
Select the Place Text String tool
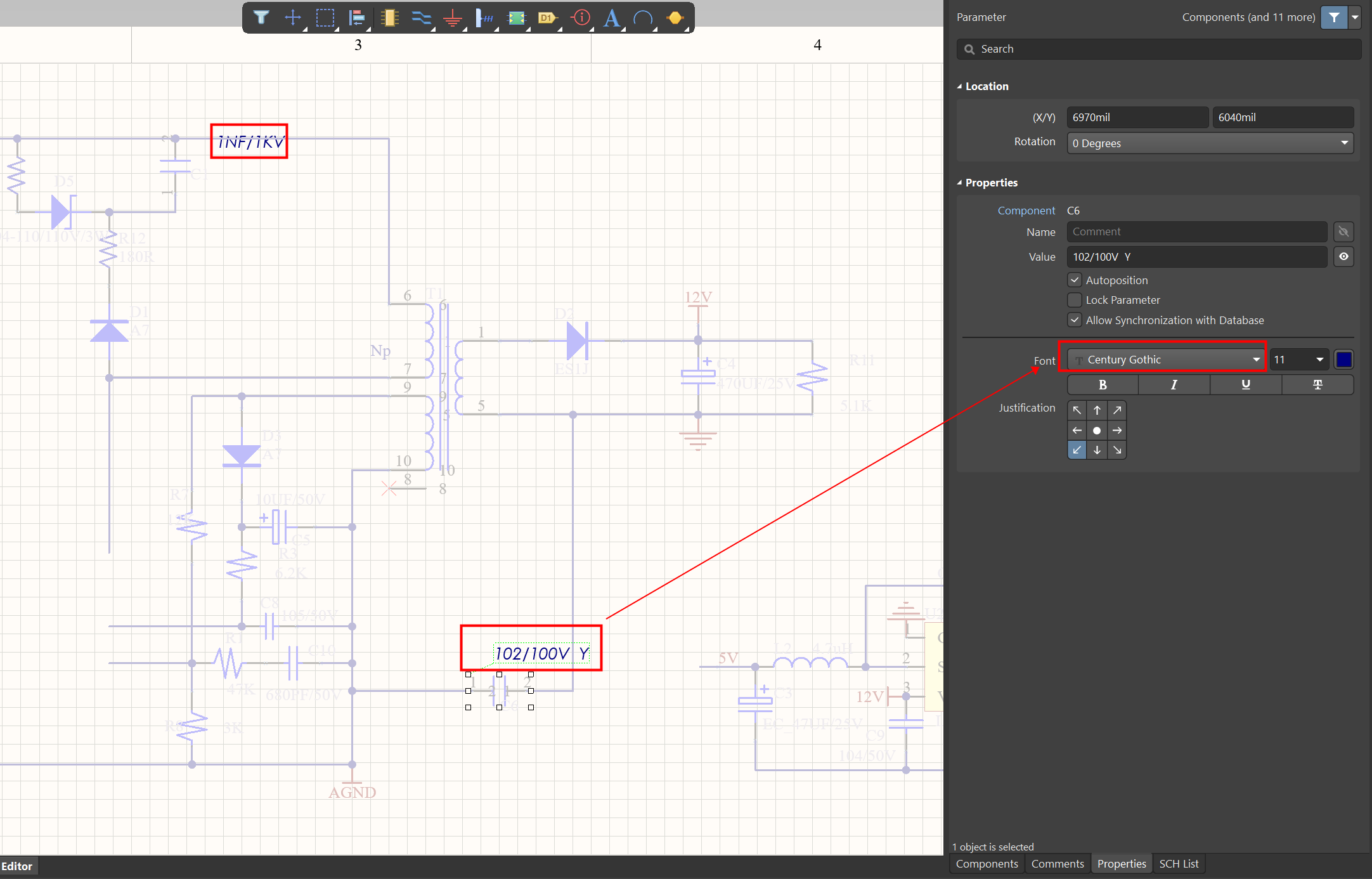point(611,18)
